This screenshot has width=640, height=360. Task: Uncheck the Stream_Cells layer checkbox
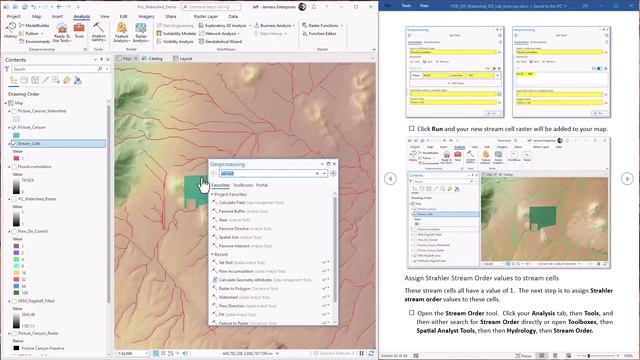click(14, 144)
